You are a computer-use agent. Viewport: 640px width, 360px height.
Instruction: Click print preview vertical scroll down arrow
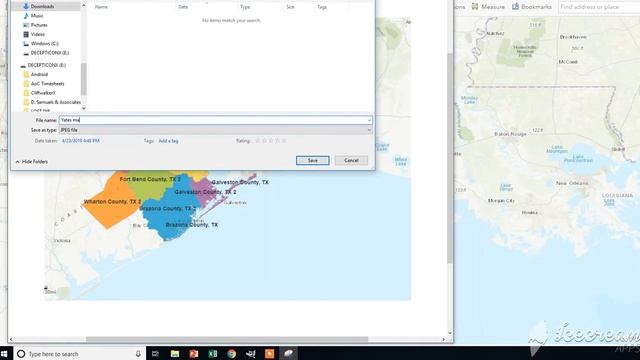point(450,333)
